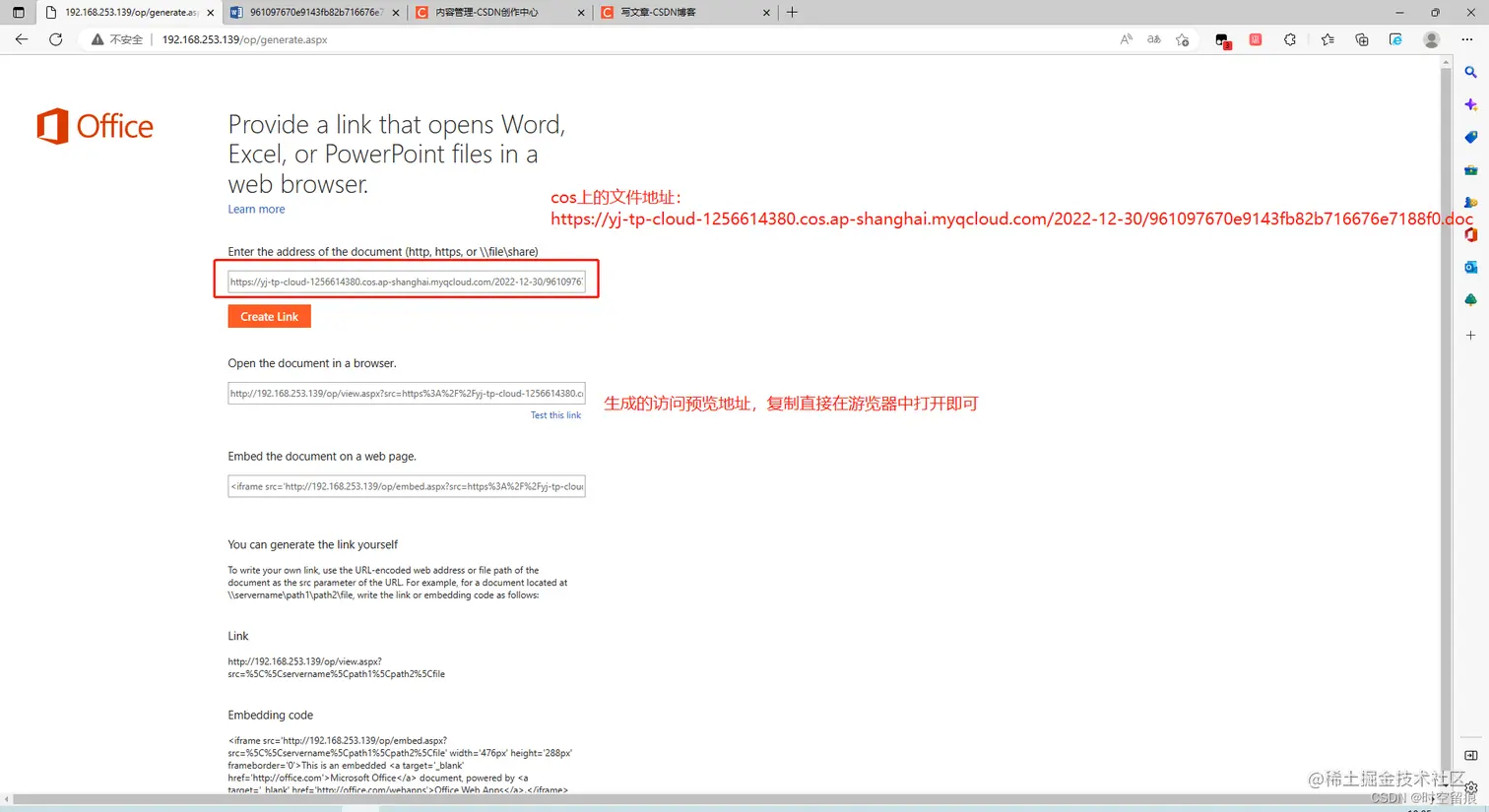This screenshot has width=1489, height=812.
Task: Open the Collections icon
Action: point(1362,39)
